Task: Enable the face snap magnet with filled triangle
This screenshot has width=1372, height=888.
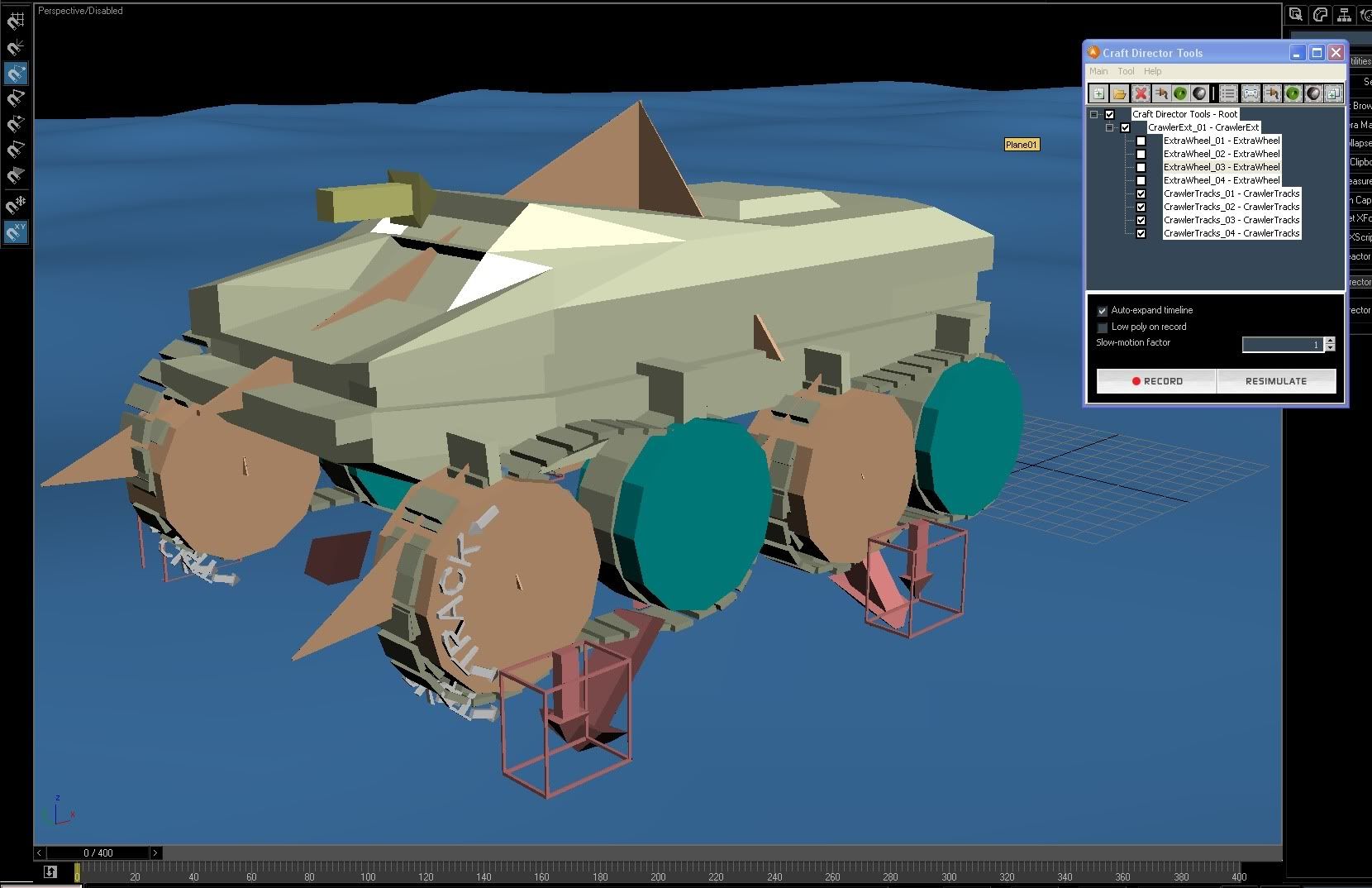Action: click(16, 175)
